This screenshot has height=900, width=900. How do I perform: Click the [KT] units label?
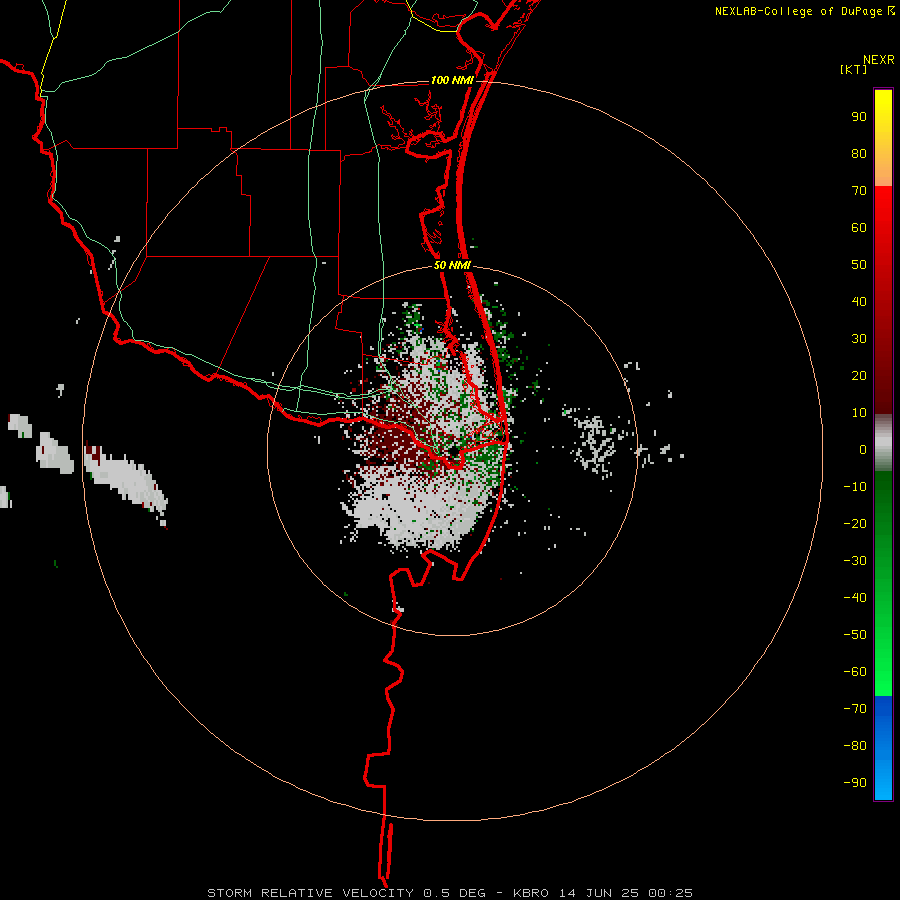coord(854,69)
